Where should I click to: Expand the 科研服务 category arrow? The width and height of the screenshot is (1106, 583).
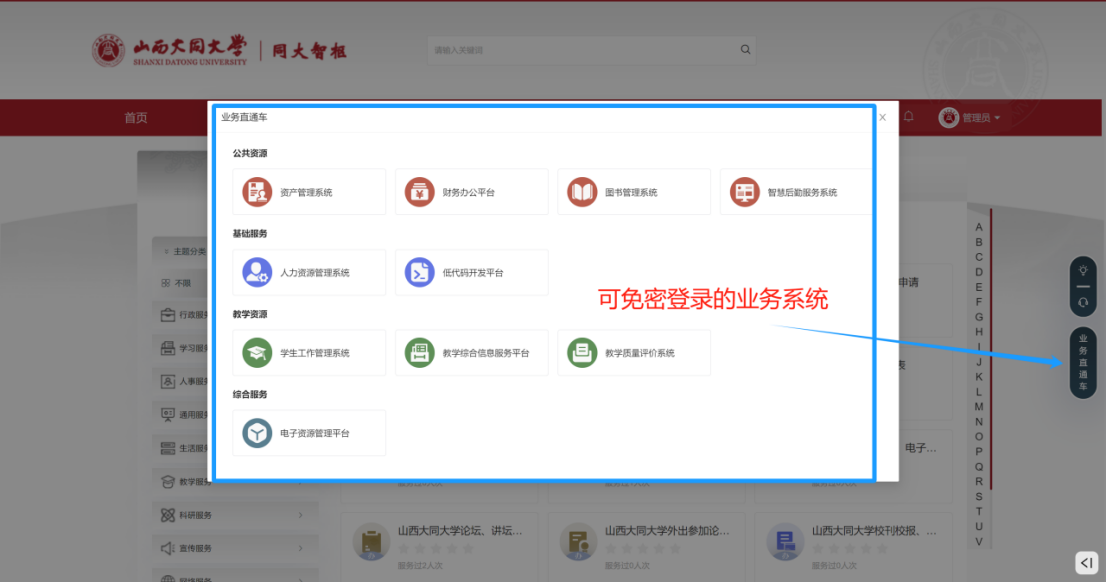click(x=300, y=515)
